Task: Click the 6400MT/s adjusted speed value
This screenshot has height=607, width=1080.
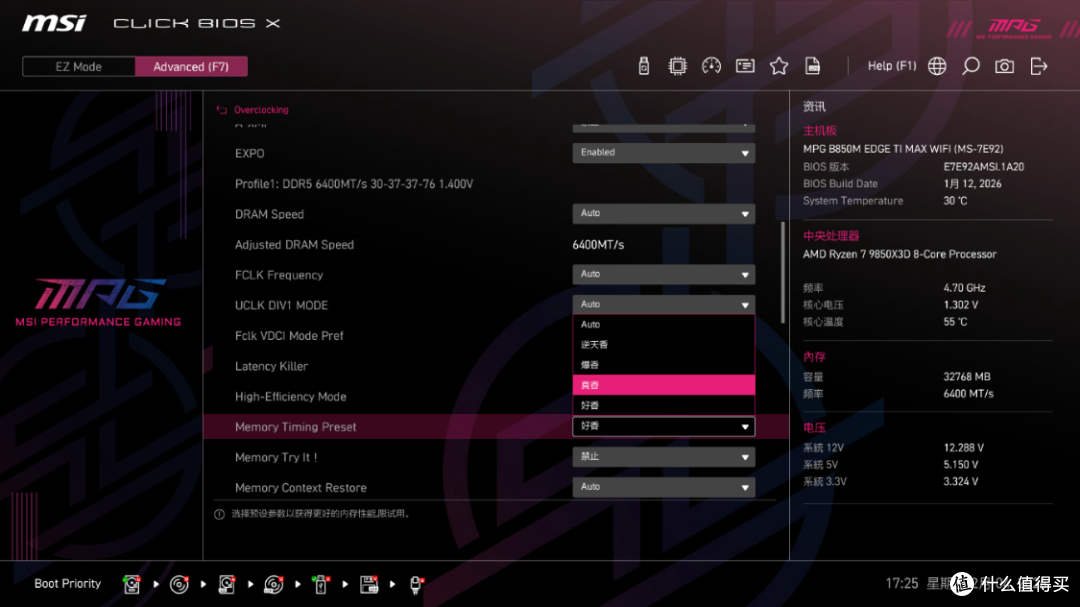Action: (598, 245)
